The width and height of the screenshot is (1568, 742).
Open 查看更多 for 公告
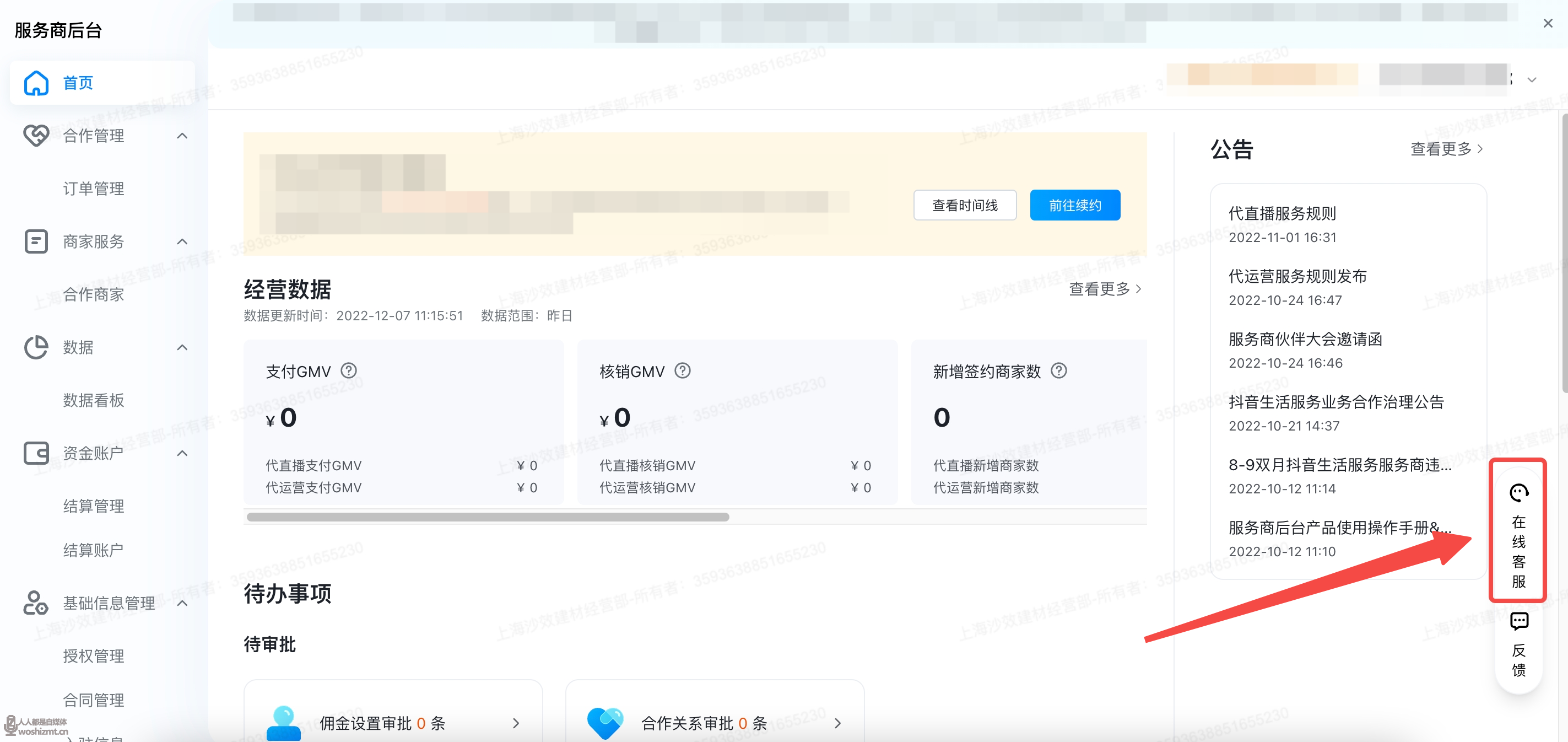pos(1447,149)
